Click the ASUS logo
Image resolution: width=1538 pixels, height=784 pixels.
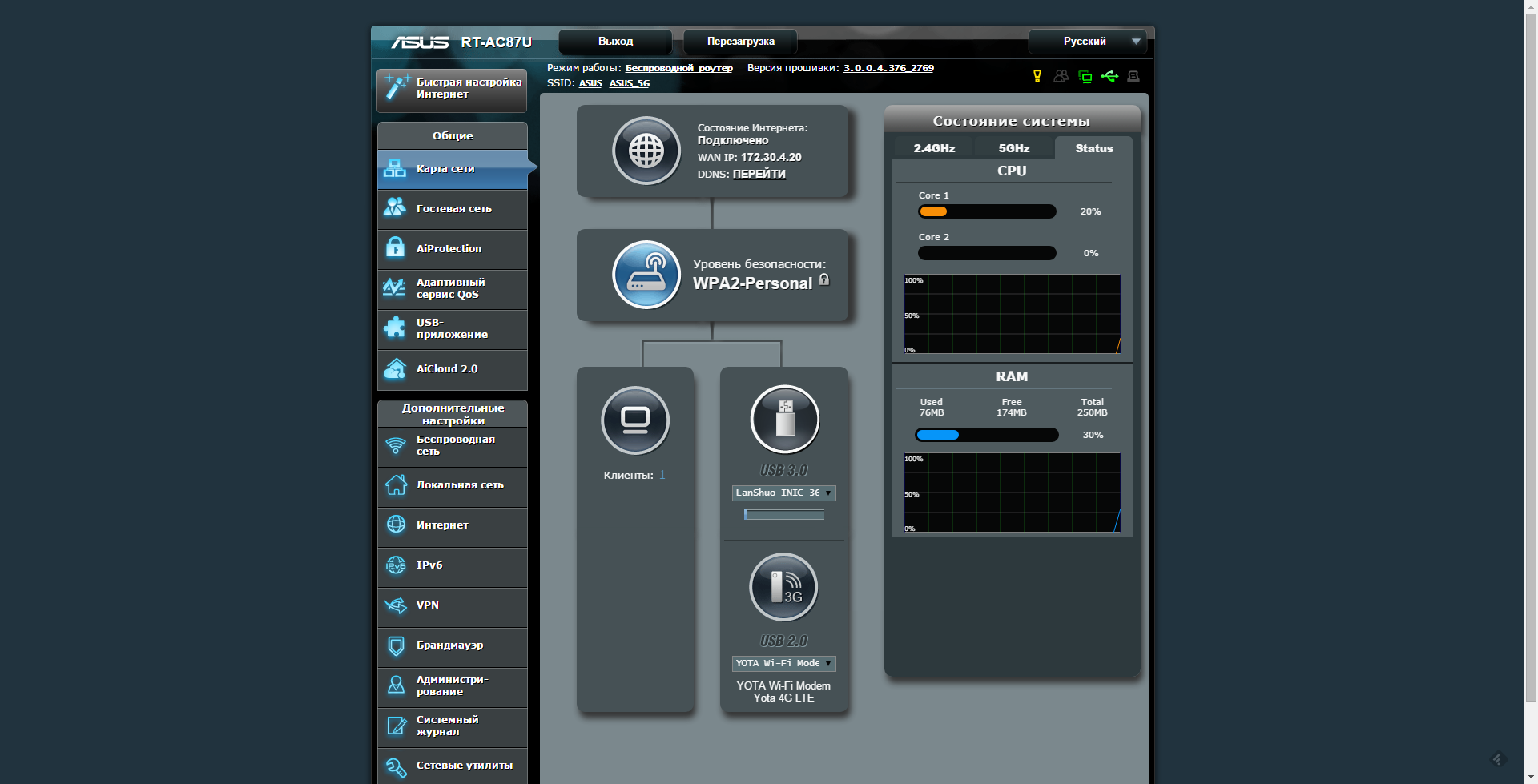420,42
